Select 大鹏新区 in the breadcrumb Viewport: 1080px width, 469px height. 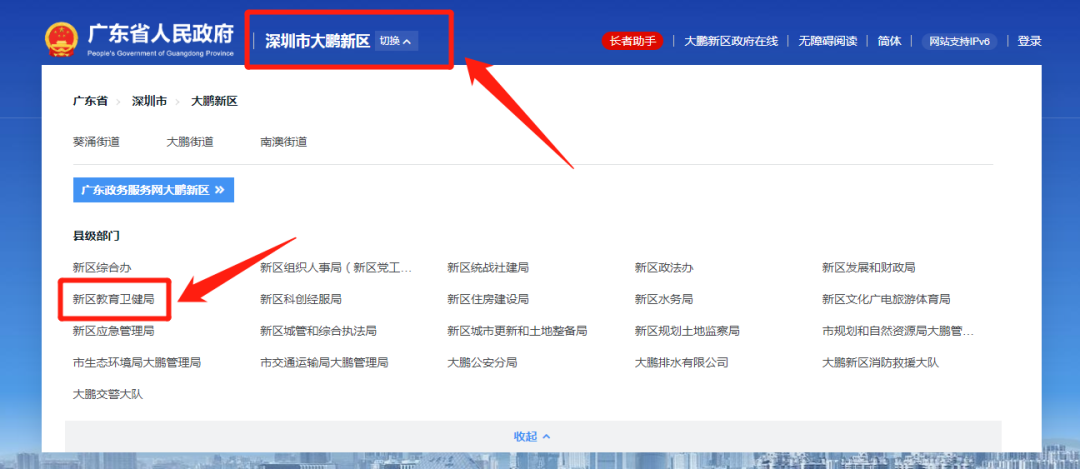pyautogui.click(x=214, y=101)
